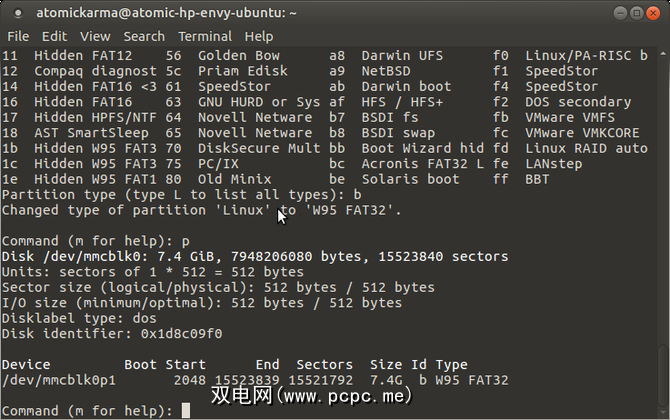Open the Search menu
Screen dimensions: 670x420
[144, 36]
